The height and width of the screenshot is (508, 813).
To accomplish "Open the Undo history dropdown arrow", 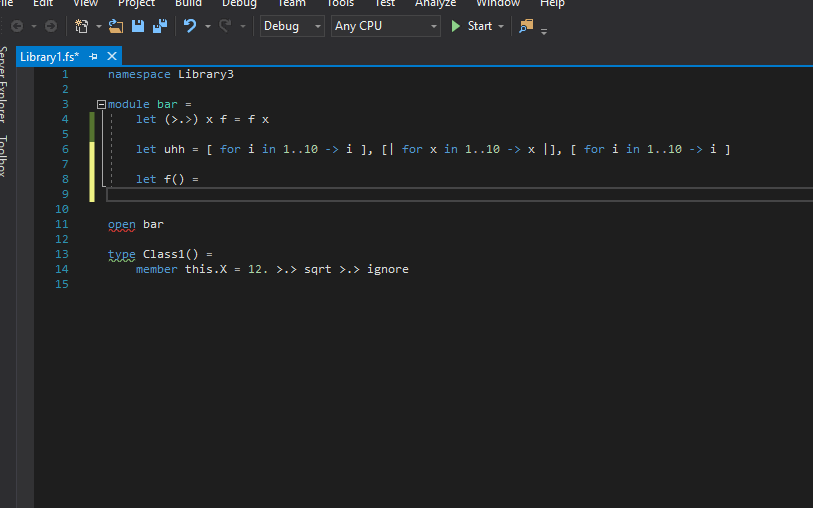I will pyautogui.click(x=207, y=26).
